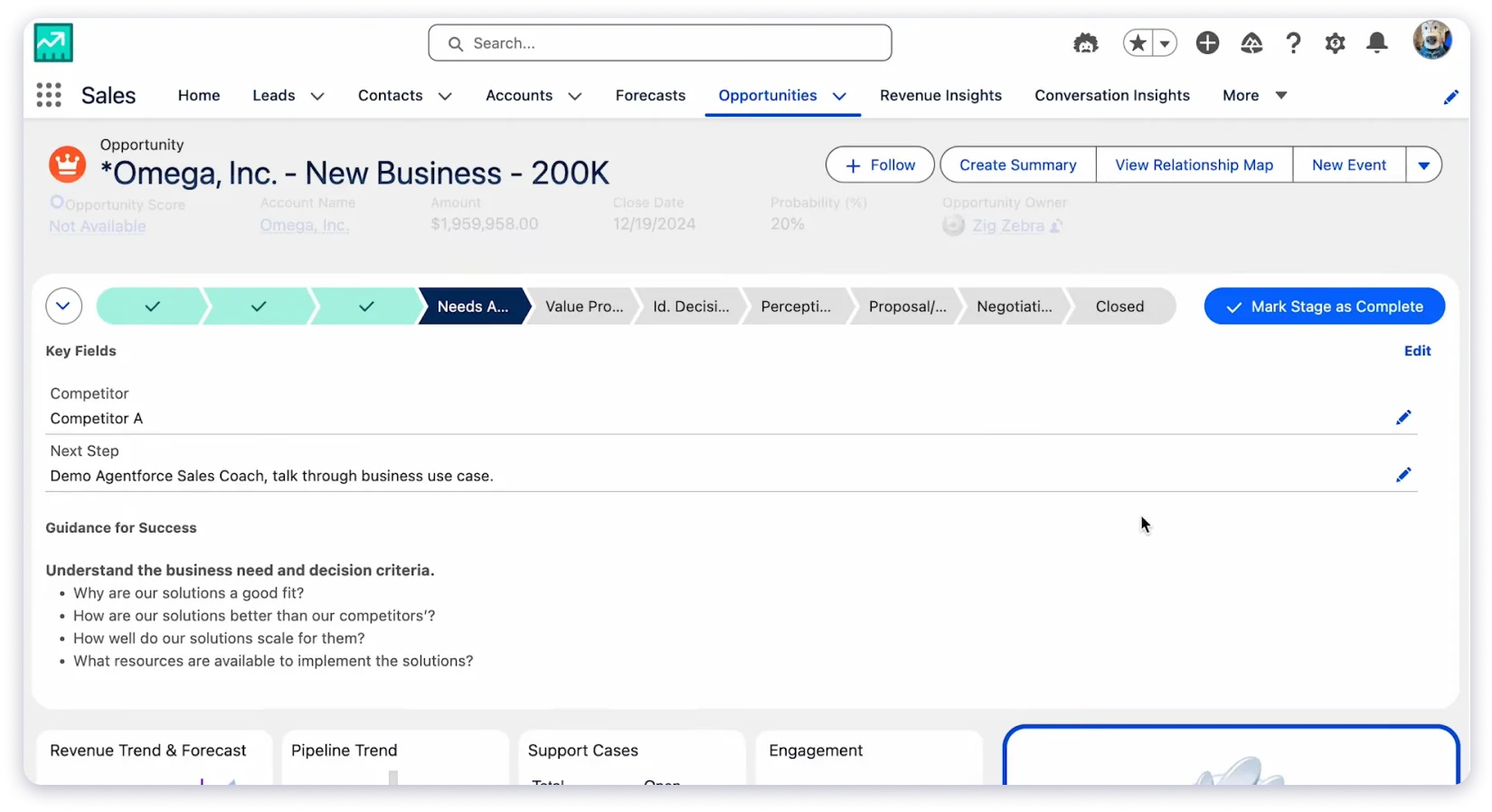The image size is (1492, 812).
Task: Expand the Leads tab dropdown chevron
Action: pos(317,96)
